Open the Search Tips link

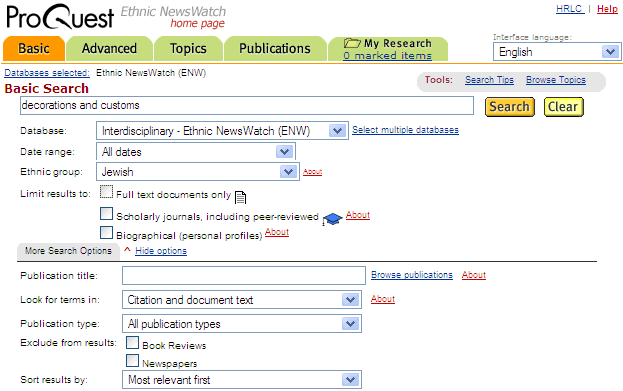490,80
